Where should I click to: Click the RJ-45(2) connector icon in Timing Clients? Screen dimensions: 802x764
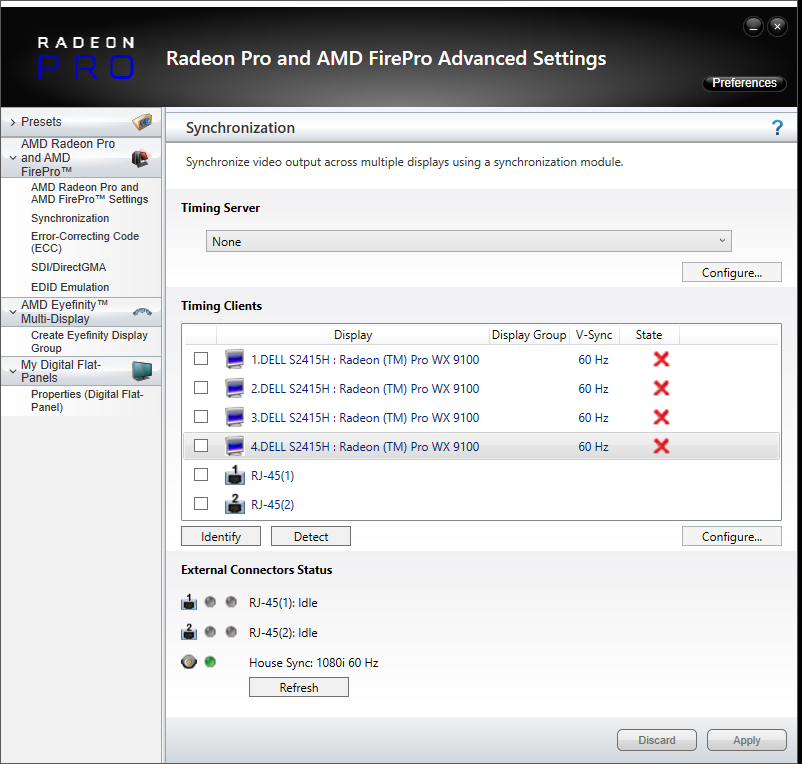235,504
